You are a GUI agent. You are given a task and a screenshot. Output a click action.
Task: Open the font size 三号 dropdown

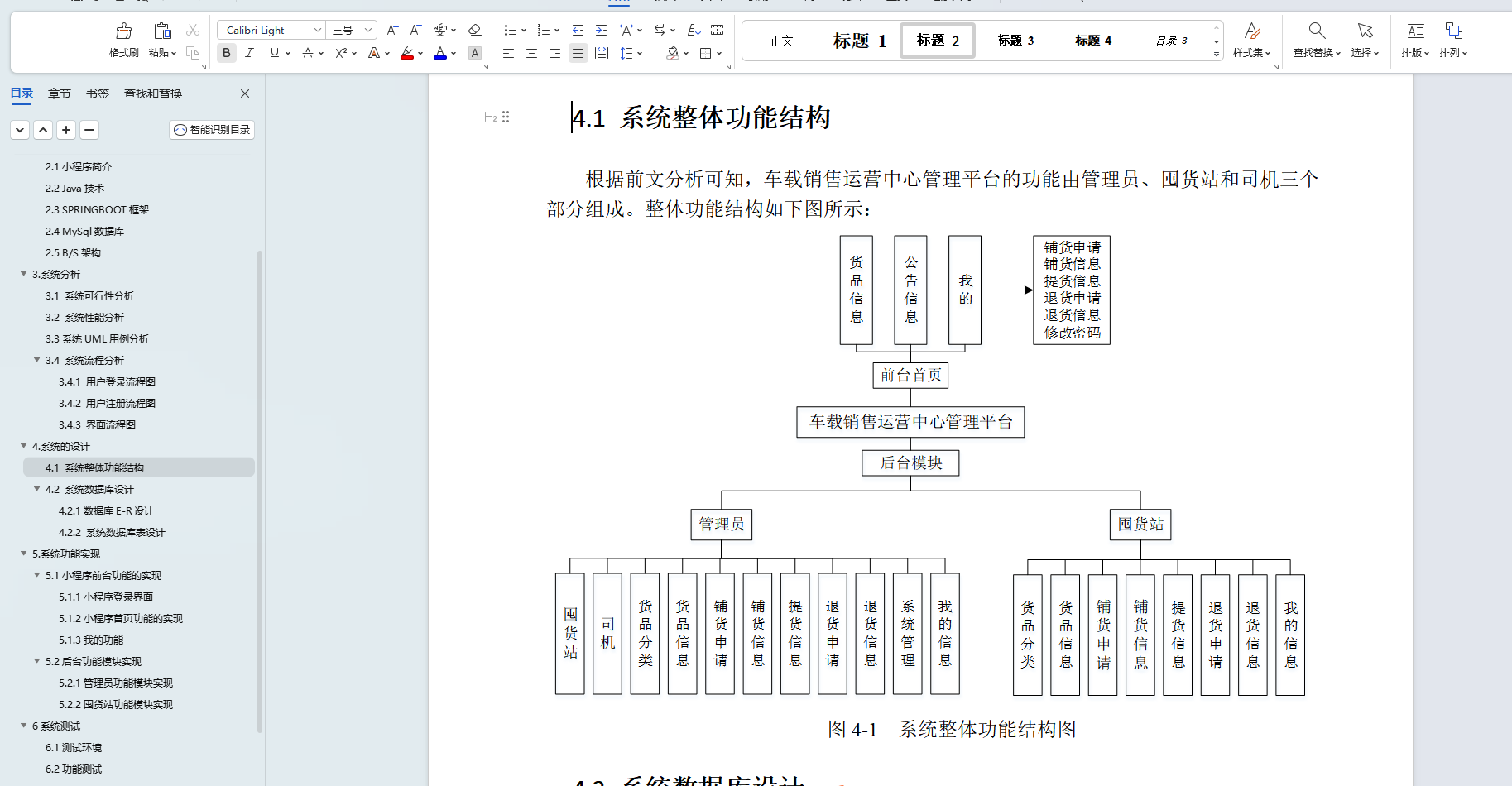point(368,30)
